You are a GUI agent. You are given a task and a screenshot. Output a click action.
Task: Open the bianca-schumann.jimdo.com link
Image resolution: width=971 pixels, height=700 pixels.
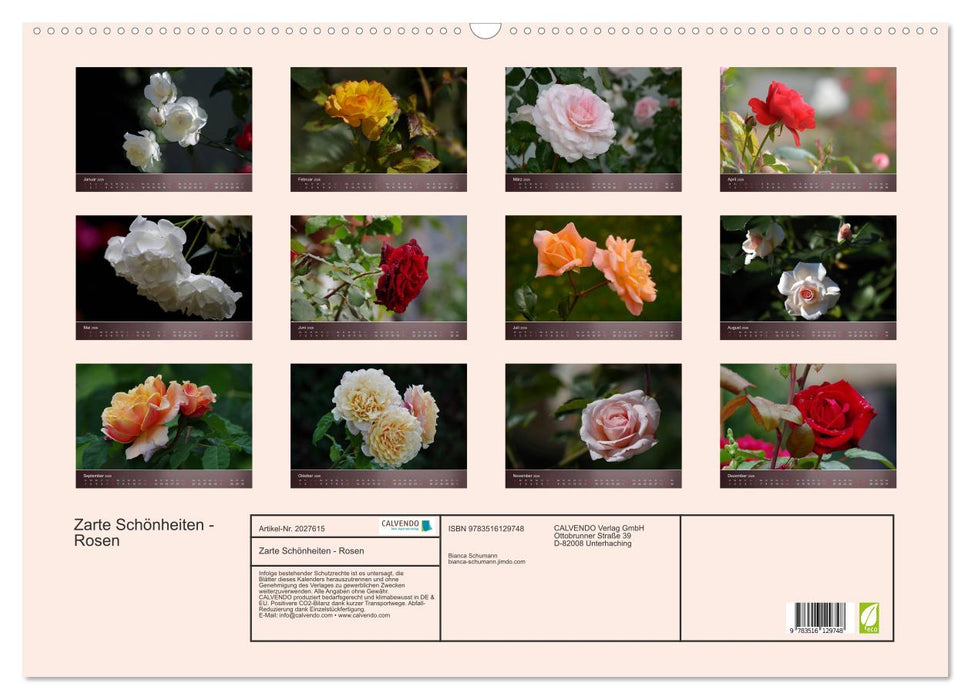[489, 560]
